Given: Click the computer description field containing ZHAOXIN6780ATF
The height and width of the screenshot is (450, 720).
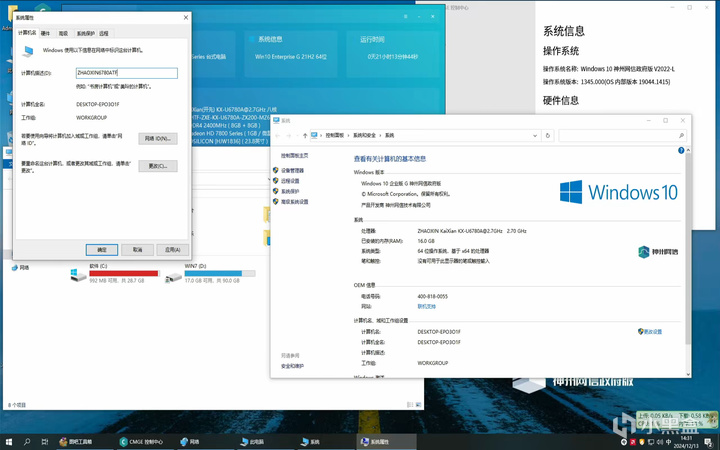Looking at the screenshot, I should [127, 73].
